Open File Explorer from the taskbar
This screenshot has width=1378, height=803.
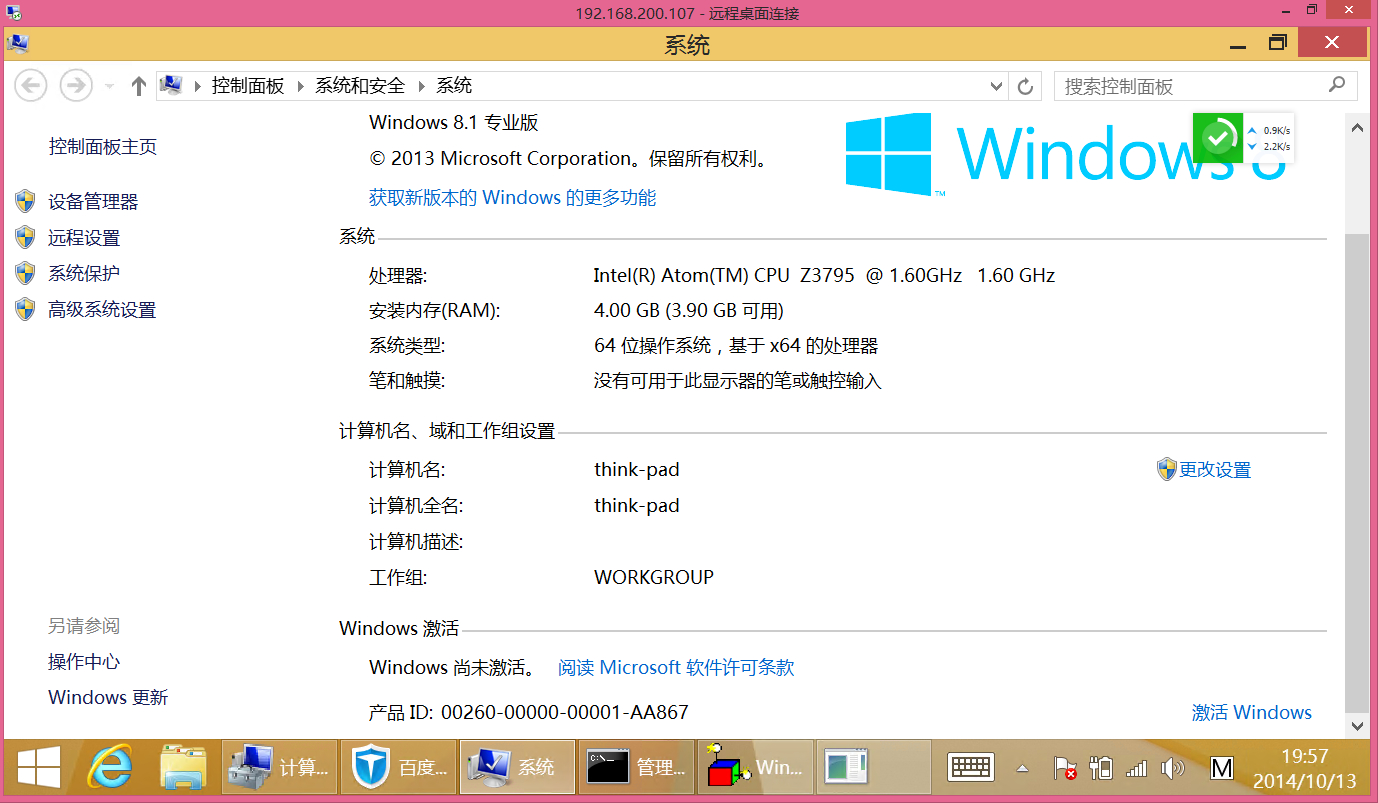(x=184, y=768)
